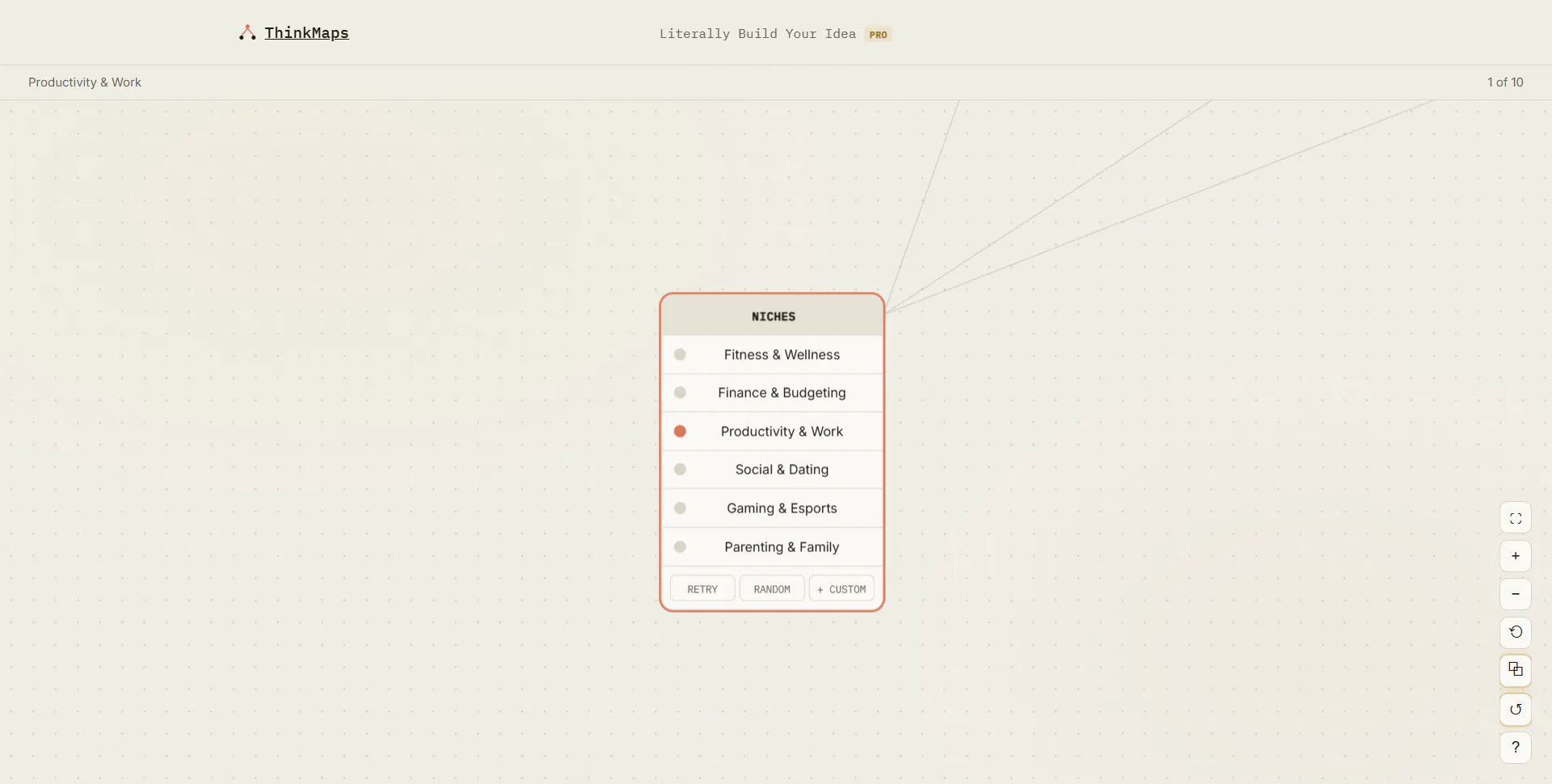Click the selected Productivity & Work dot

(x=680, y=431)
